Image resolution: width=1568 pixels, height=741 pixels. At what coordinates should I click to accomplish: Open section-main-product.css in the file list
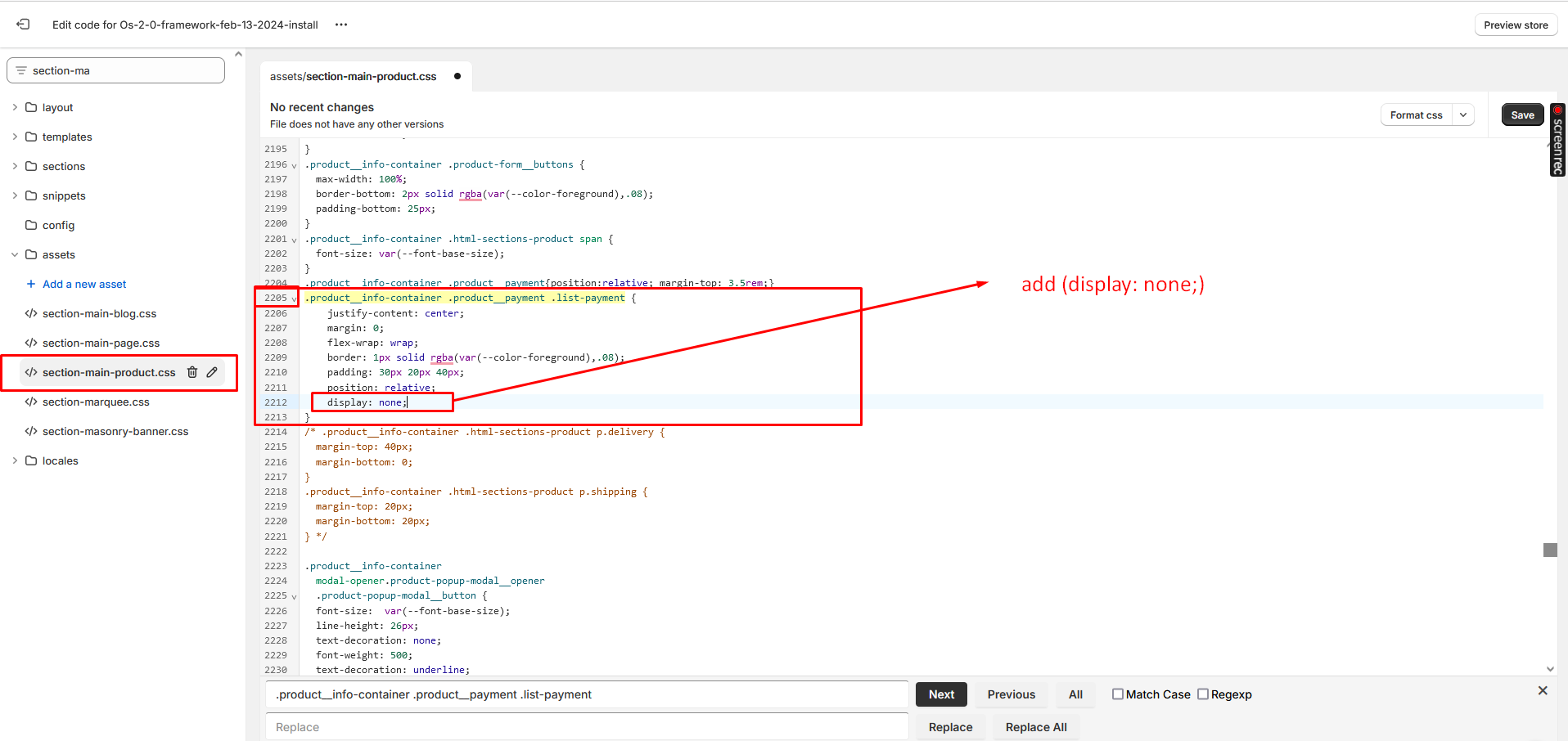(109, 372)
